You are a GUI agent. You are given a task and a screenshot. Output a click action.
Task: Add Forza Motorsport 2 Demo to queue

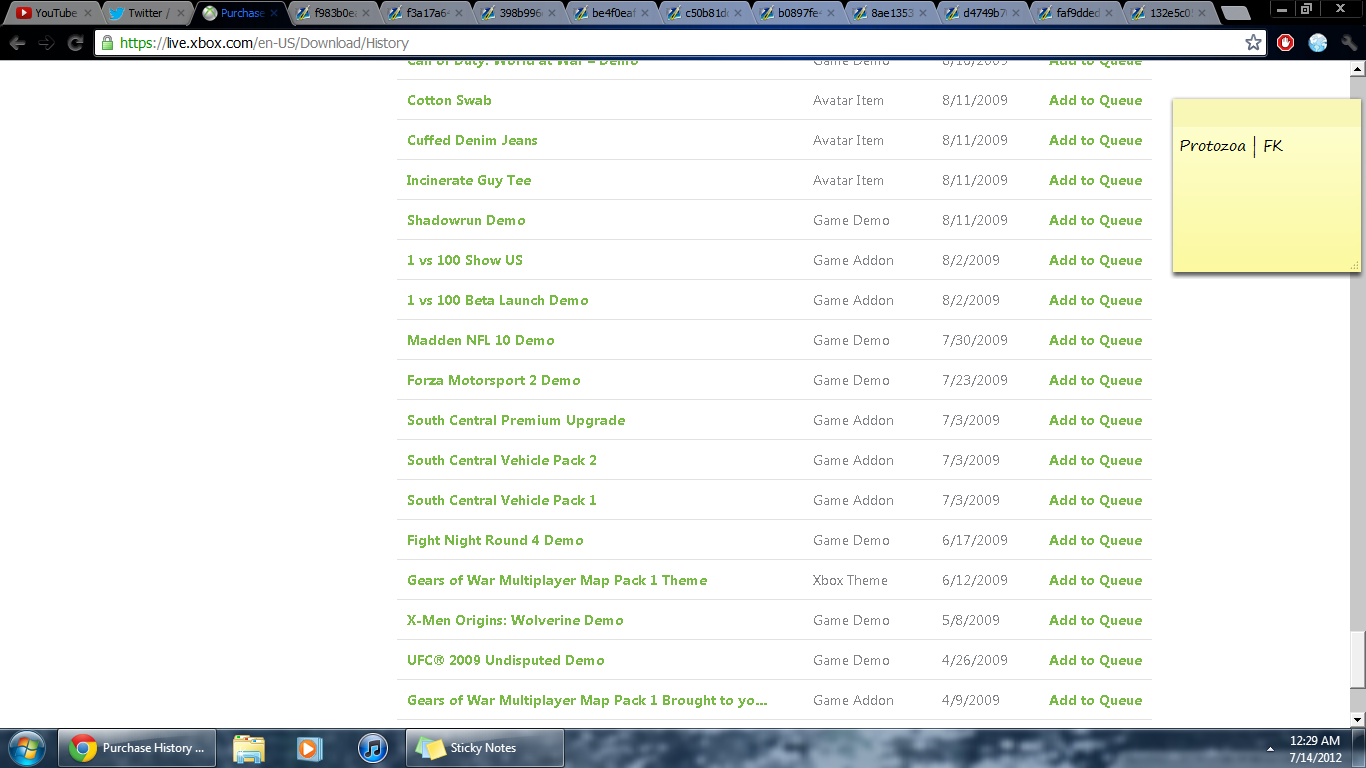pos(1095,380)
